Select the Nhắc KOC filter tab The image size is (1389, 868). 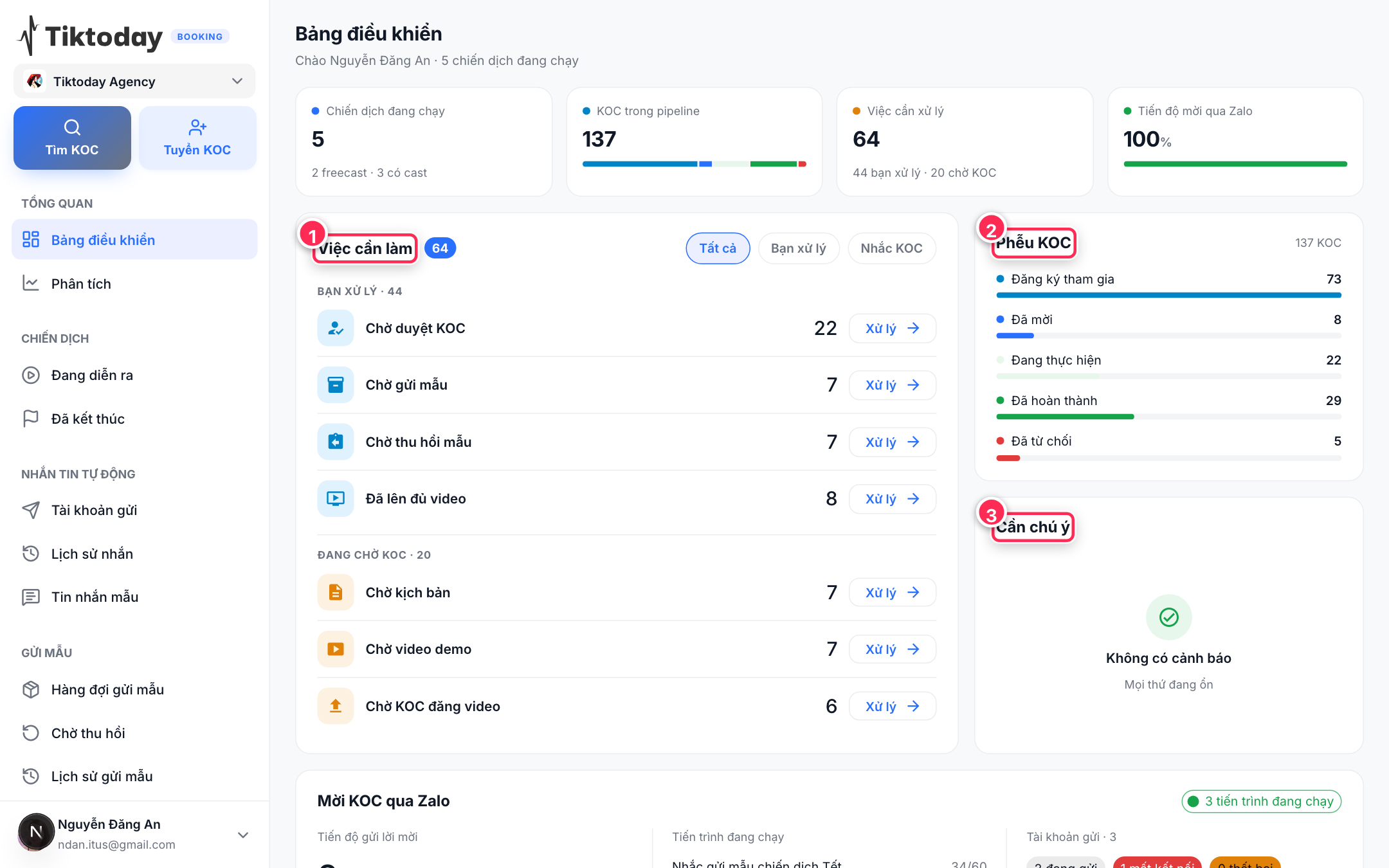(x=892, y=248)
